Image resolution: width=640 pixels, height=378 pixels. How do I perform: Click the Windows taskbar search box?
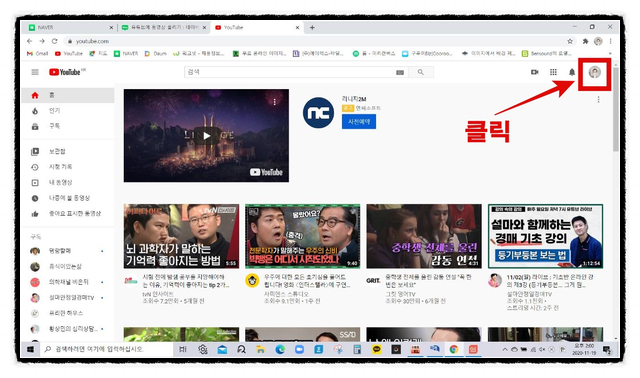(106, 349)
